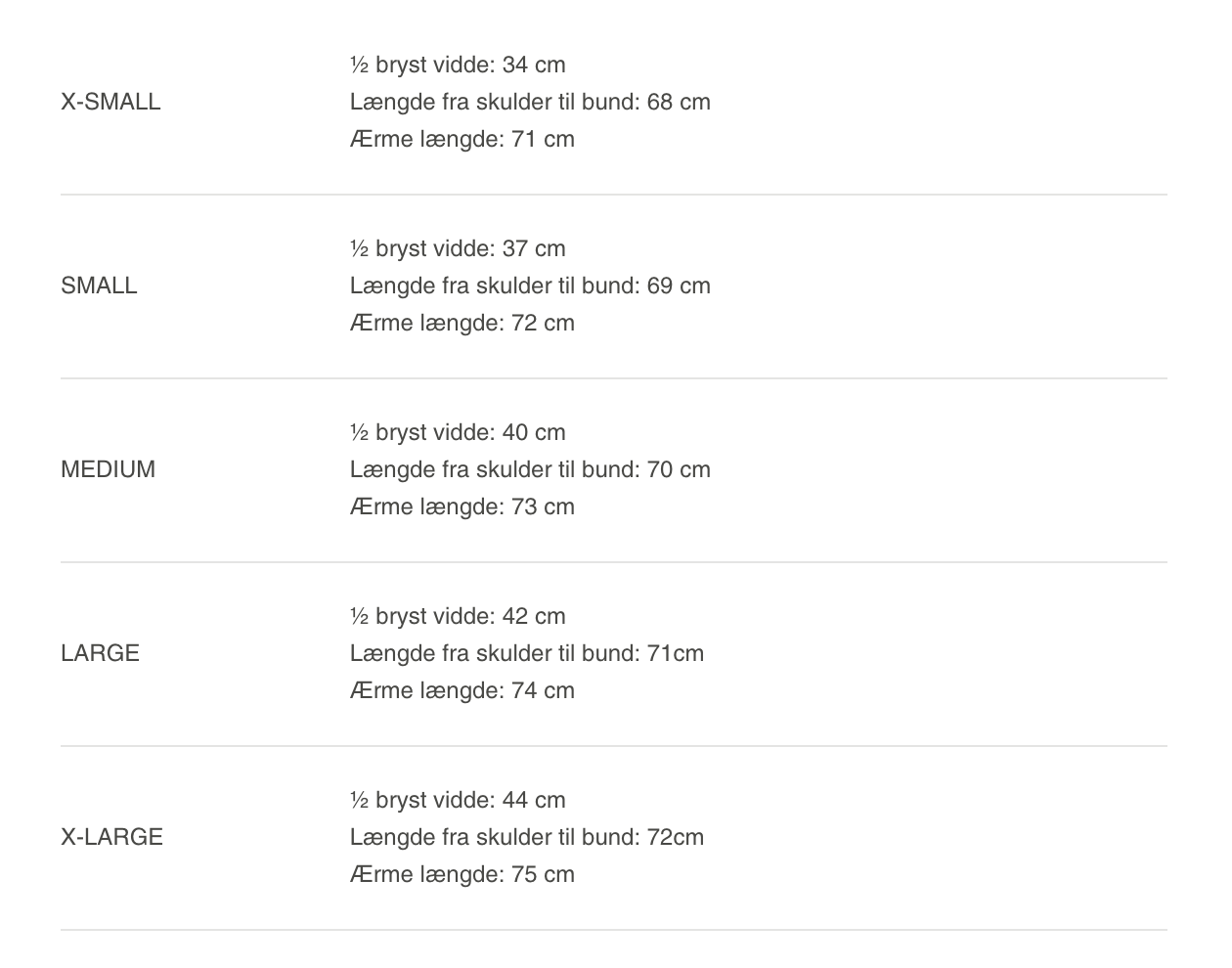Select the MEDIUM size label
The width and height of the screenshot is (1232, 968).
point(108,469)
